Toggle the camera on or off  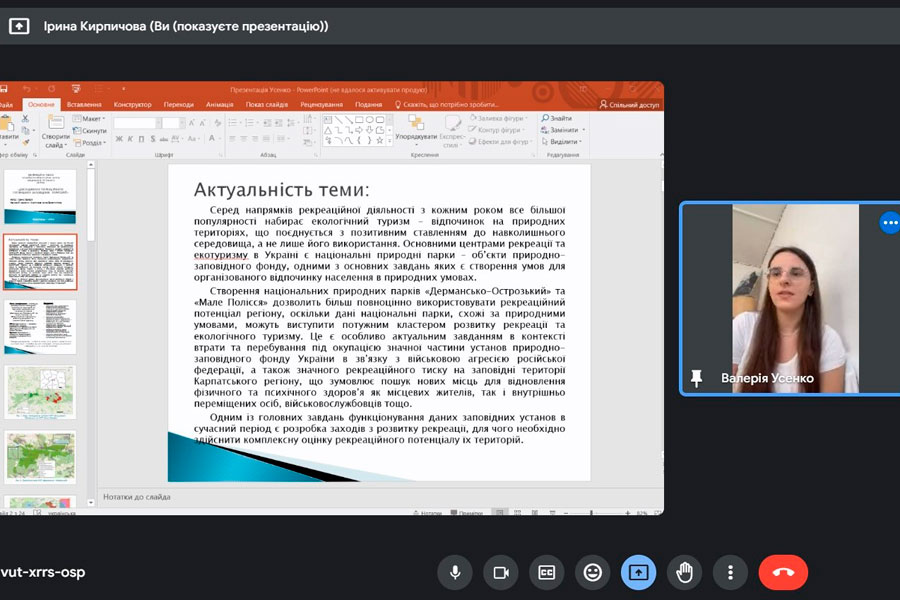pos(501,572)
